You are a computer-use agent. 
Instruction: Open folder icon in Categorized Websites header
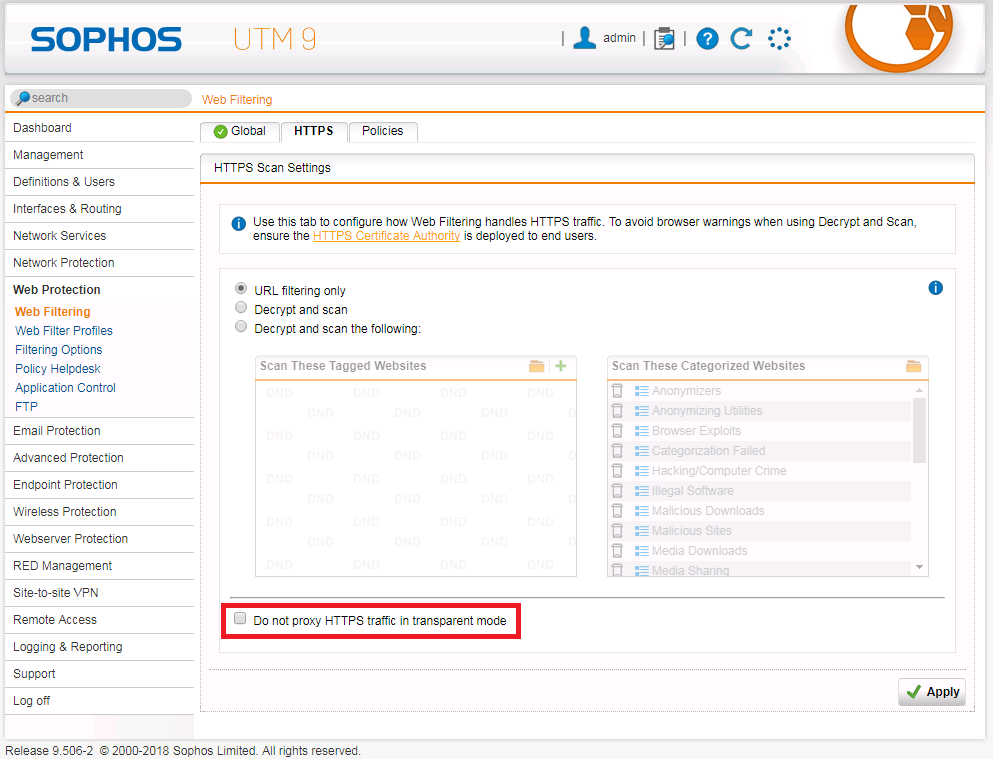pyautogui.click(x=913, y=366)
